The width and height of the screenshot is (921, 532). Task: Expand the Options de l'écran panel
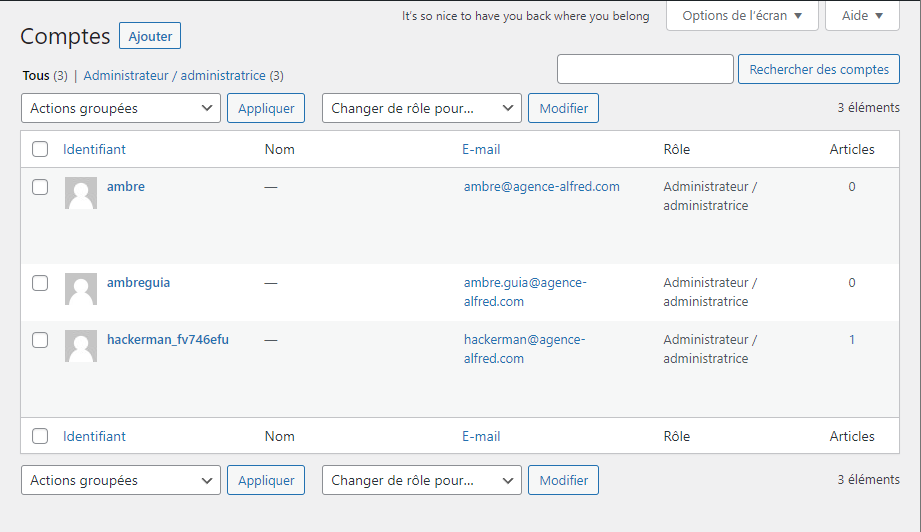pyautogui.click(x=742, y=16)
